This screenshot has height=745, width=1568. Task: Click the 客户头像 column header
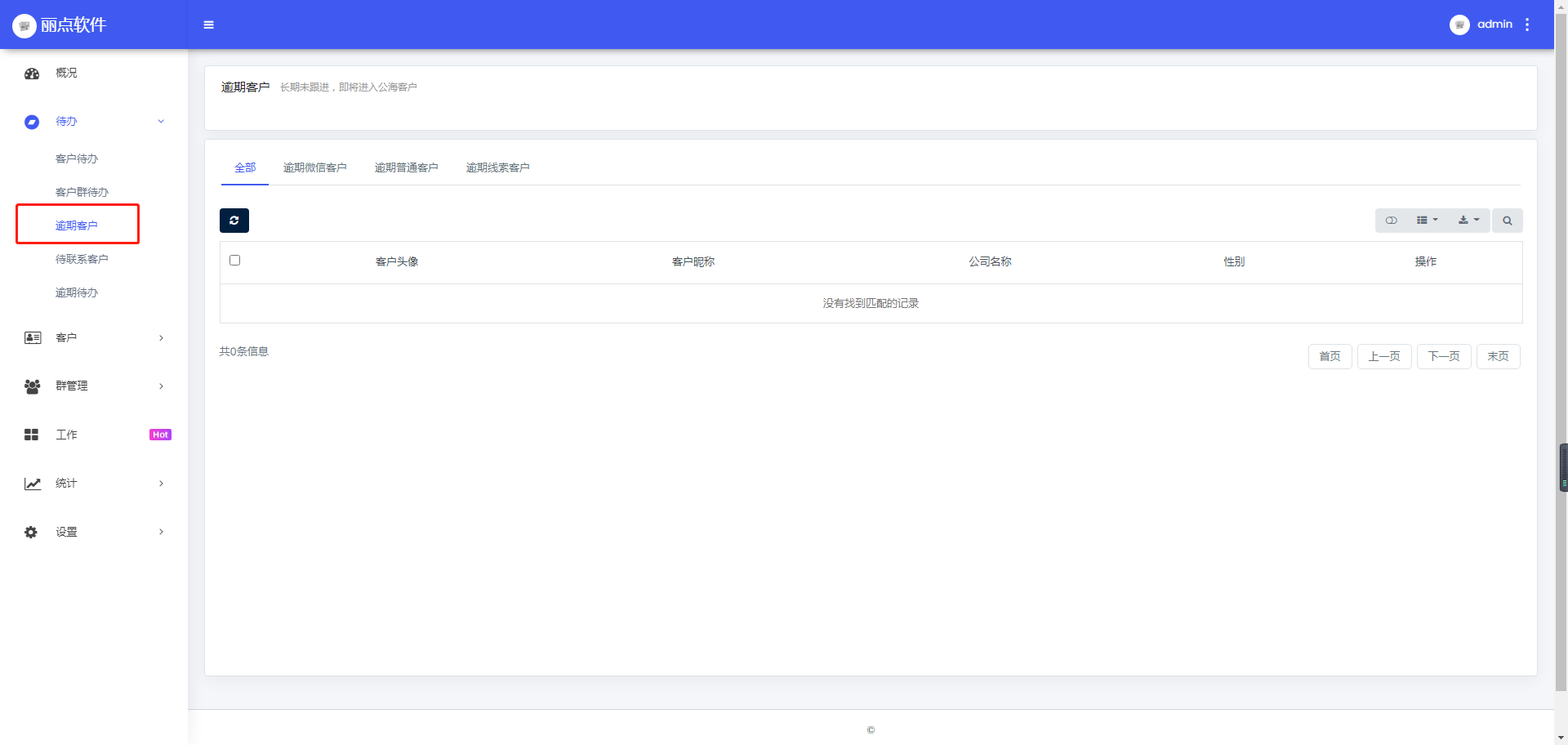(397, 261)
